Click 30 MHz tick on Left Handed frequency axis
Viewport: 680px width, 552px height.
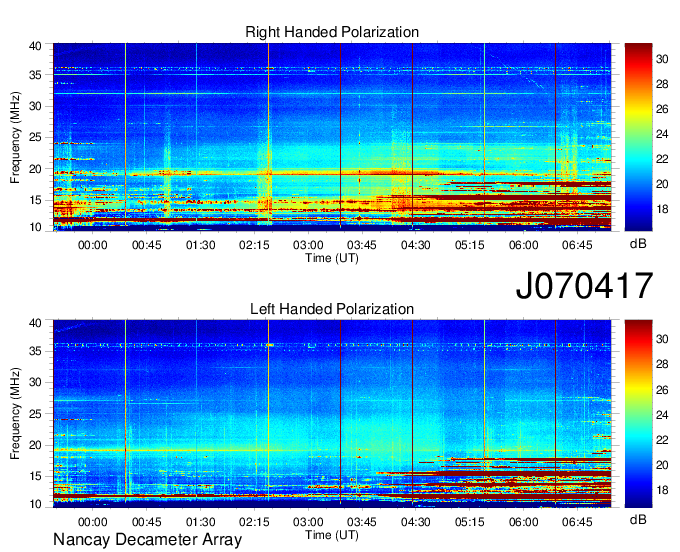(x=35, y=382)
